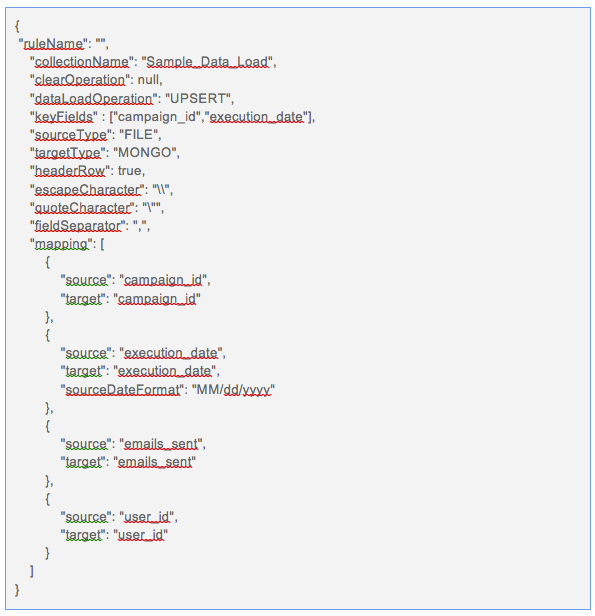Click the MM/dd/yyyy date format value
Viewport: 595px width, 616px height.
coord(233,390)
